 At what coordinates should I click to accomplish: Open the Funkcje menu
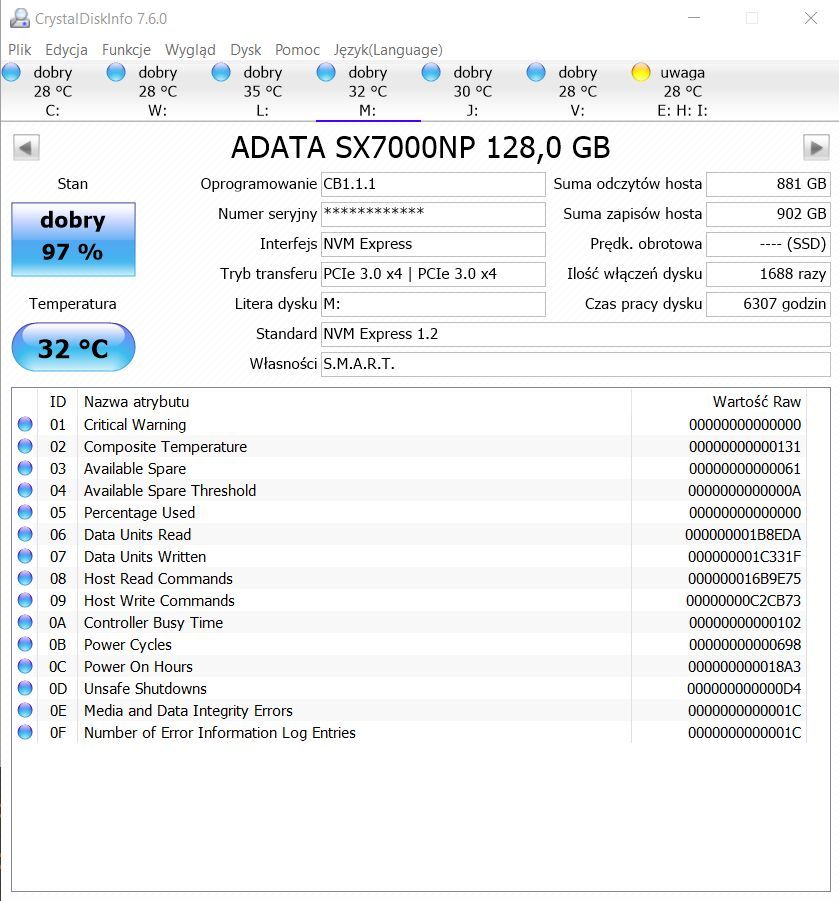tap(126, 50)
